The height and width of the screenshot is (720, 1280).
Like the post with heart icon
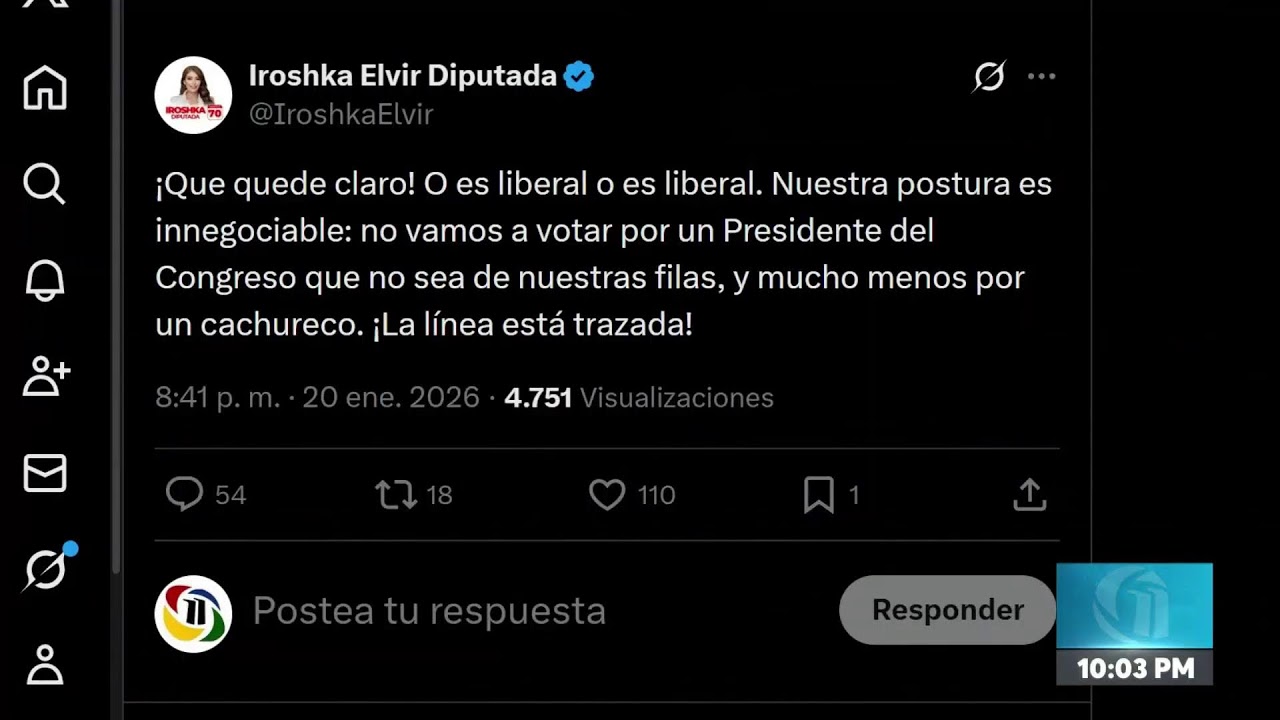coord(607,495)
